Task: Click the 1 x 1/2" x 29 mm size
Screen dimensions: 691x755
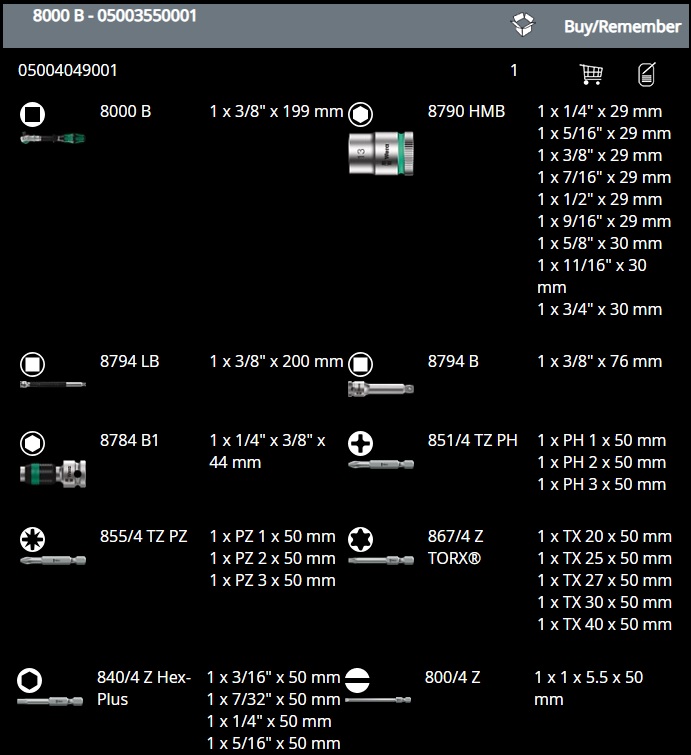Action: point(600,199)
